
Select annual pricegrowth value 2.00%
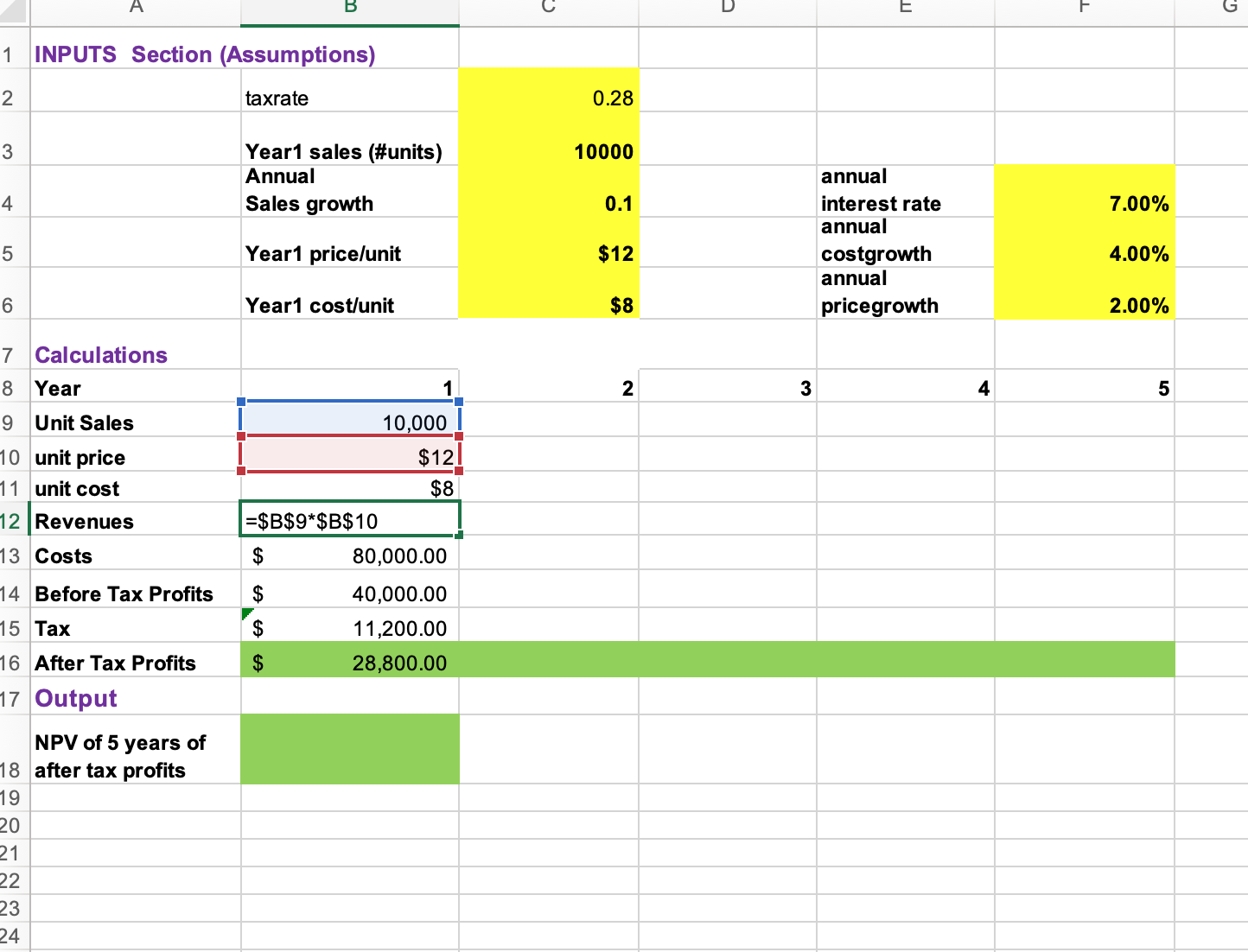1085,294
